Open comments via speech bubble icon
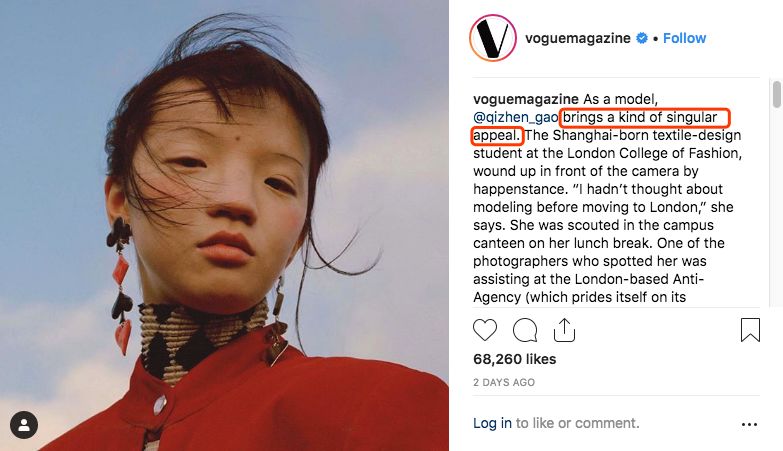This screenshot has width=783, height=451. tap(525, 330)
